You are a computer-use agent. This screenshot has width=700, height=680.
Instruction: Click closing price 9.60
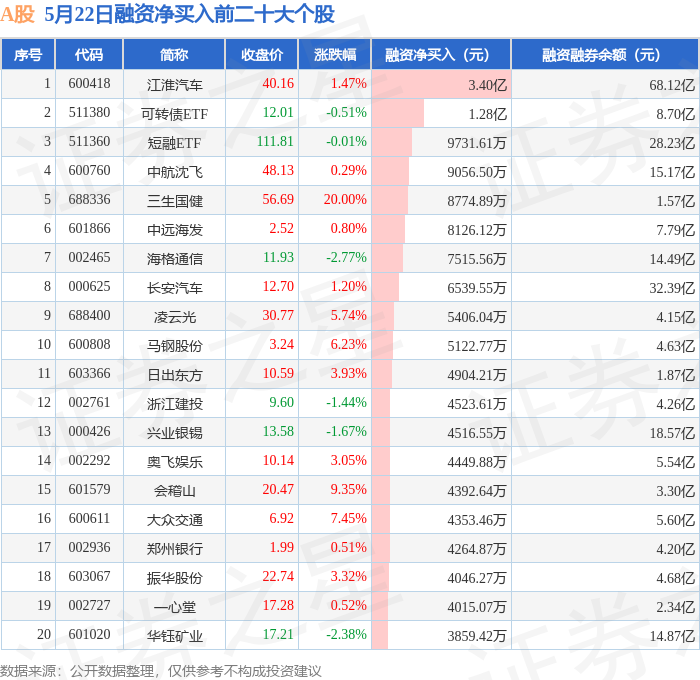(281, 403)
